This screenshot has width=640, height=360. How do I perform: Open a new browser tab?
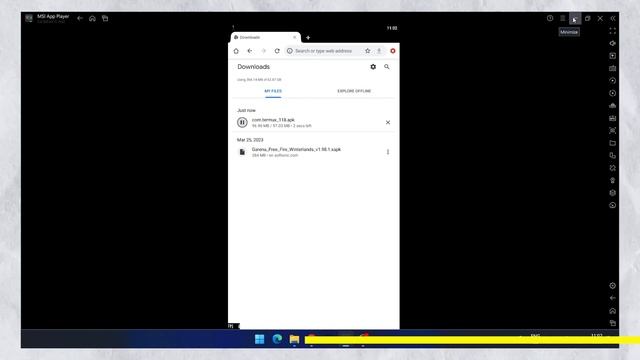(308, 38)
